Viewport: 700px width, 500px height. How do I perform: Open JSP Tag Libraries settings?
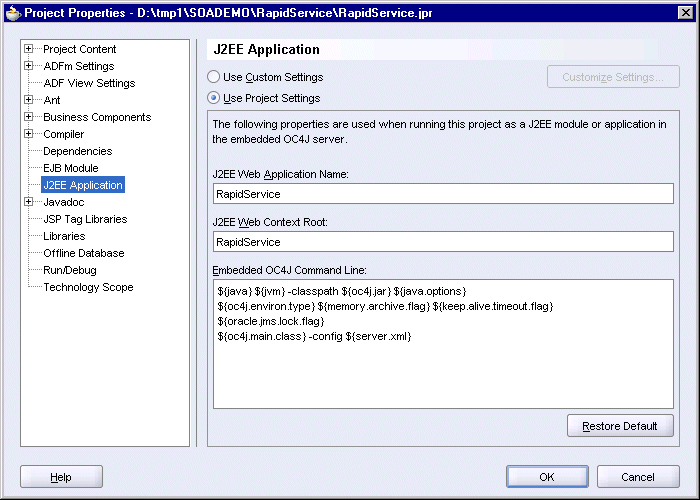coord(85,219)
